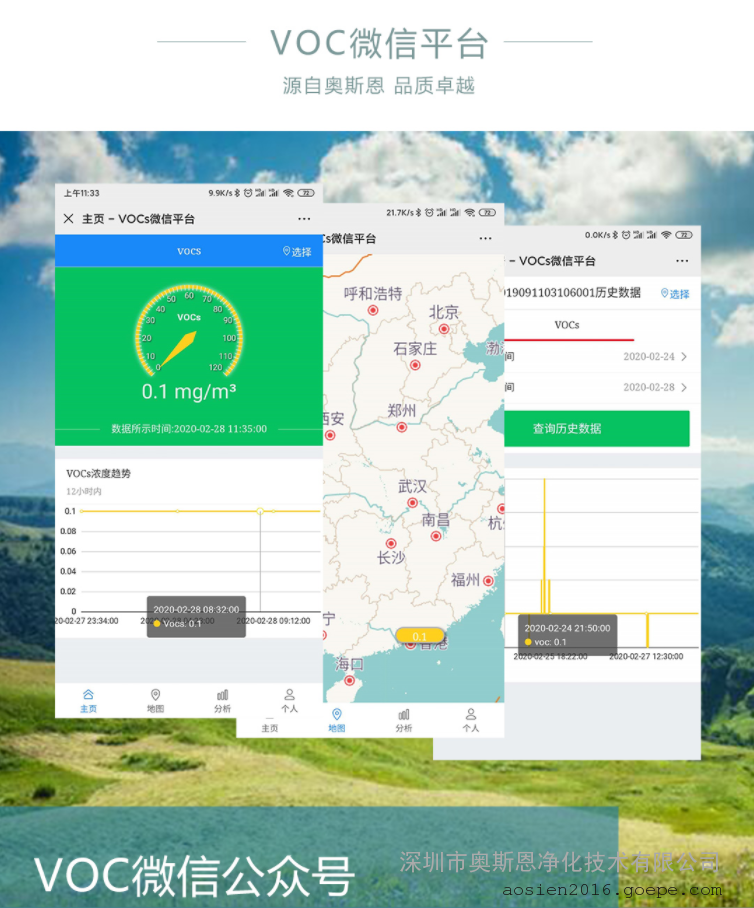Tap 选择 beside the 历史数据 title
The height and width of the screenshot is (908, 754).
point(675,294)
